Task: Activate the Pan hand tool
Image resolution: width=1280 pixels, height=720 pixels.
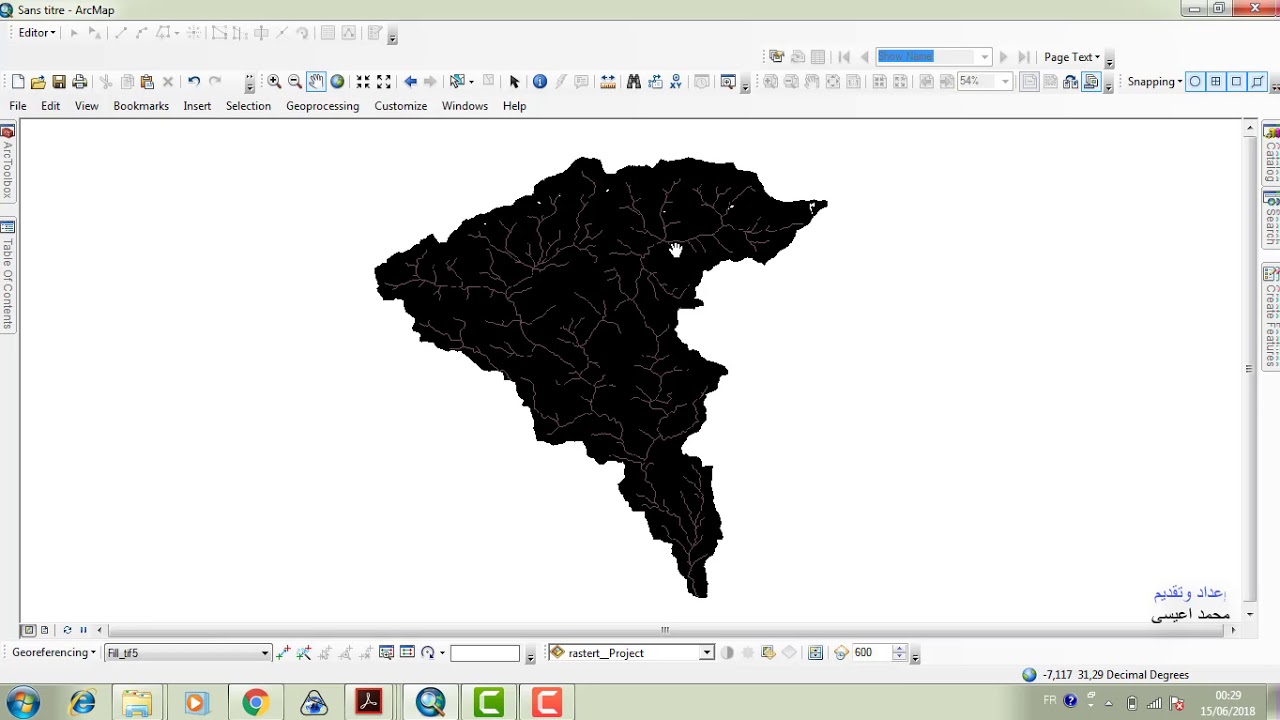Action: 316,82
